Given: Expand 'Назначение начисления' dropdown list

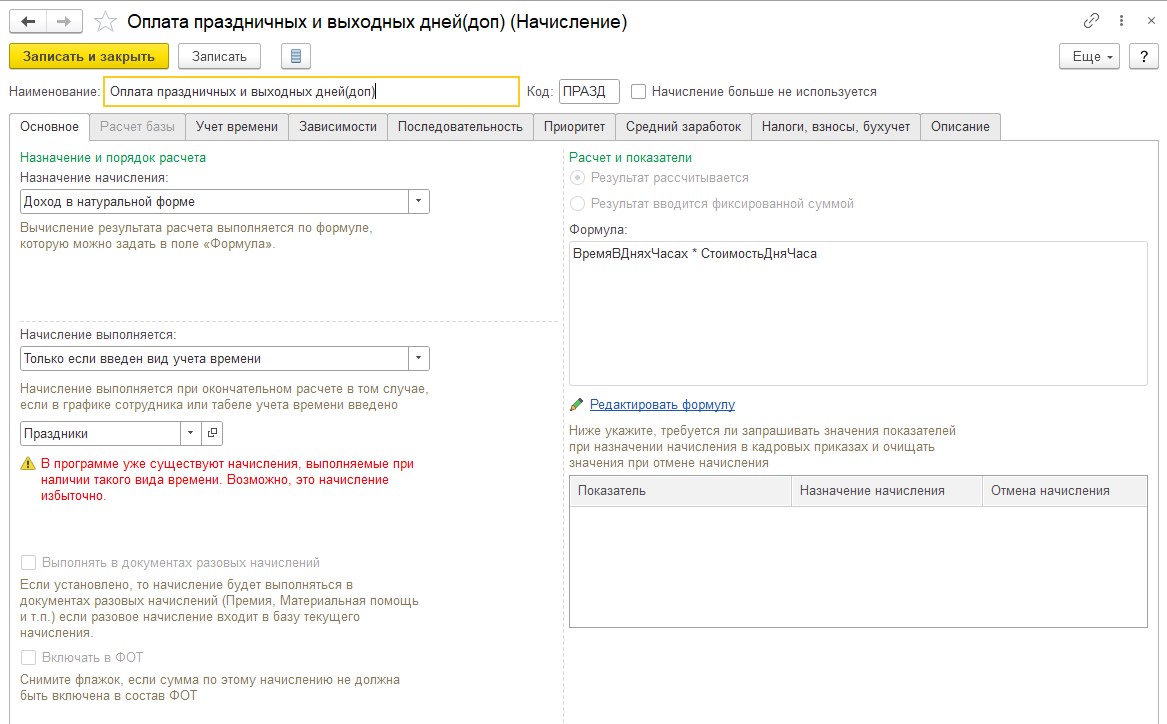Looking at the screenshot, I should (419, 202).
